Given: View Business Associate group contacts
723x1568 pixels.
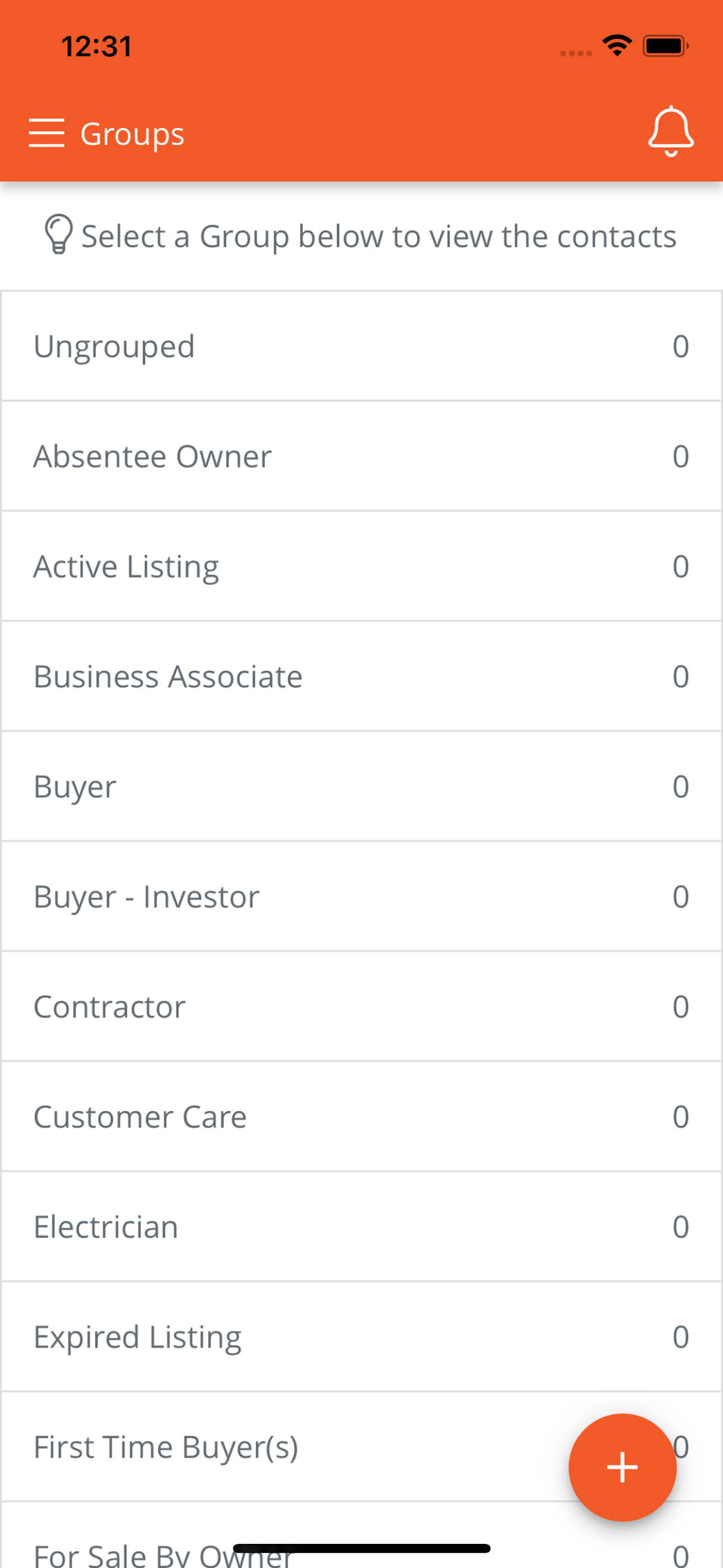Looking at the screenshot, I should (x=361, y=677).
